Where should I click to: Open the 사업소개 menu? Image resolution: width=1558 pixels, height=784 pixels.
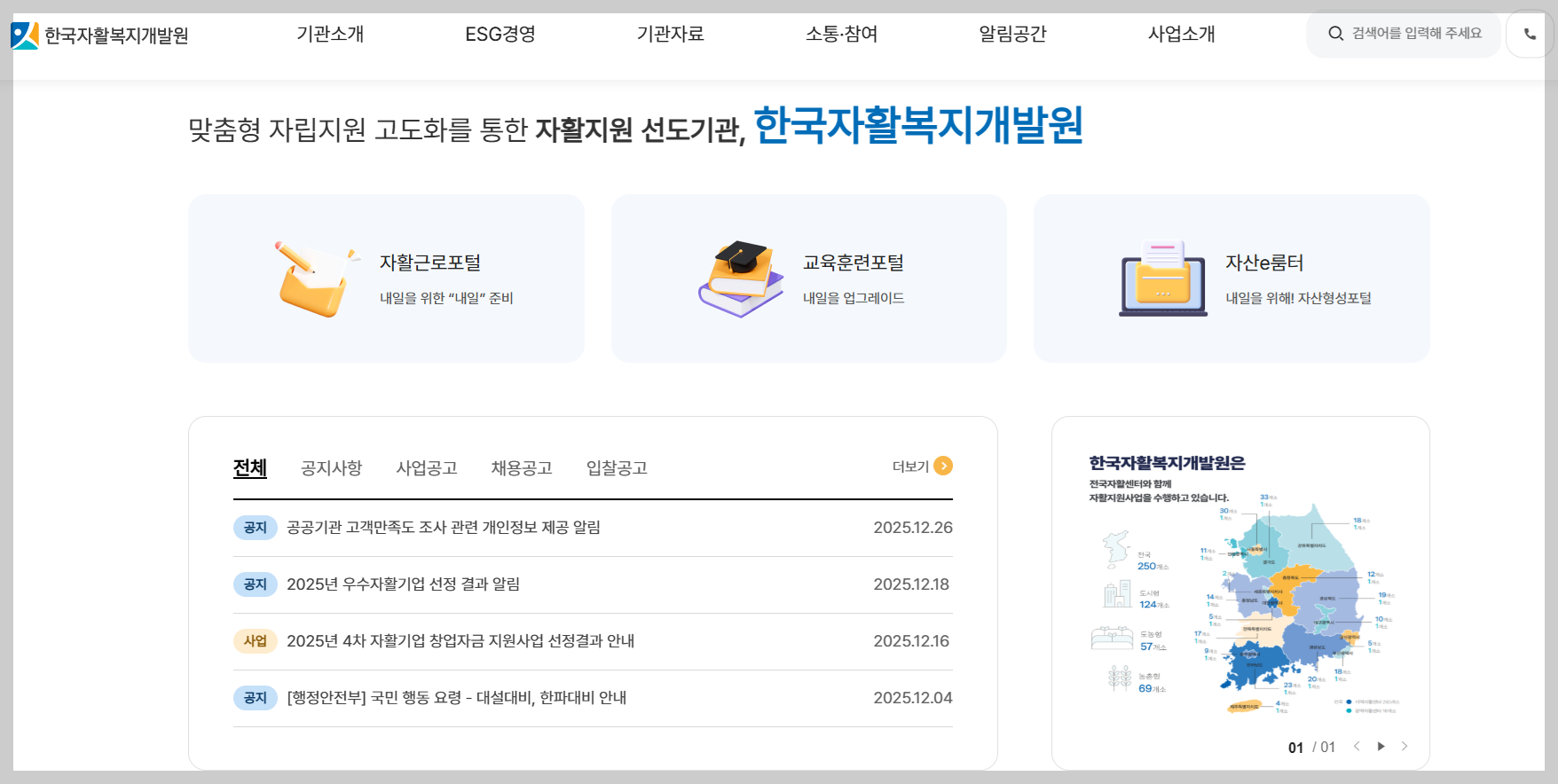(x=1182, y=34)
